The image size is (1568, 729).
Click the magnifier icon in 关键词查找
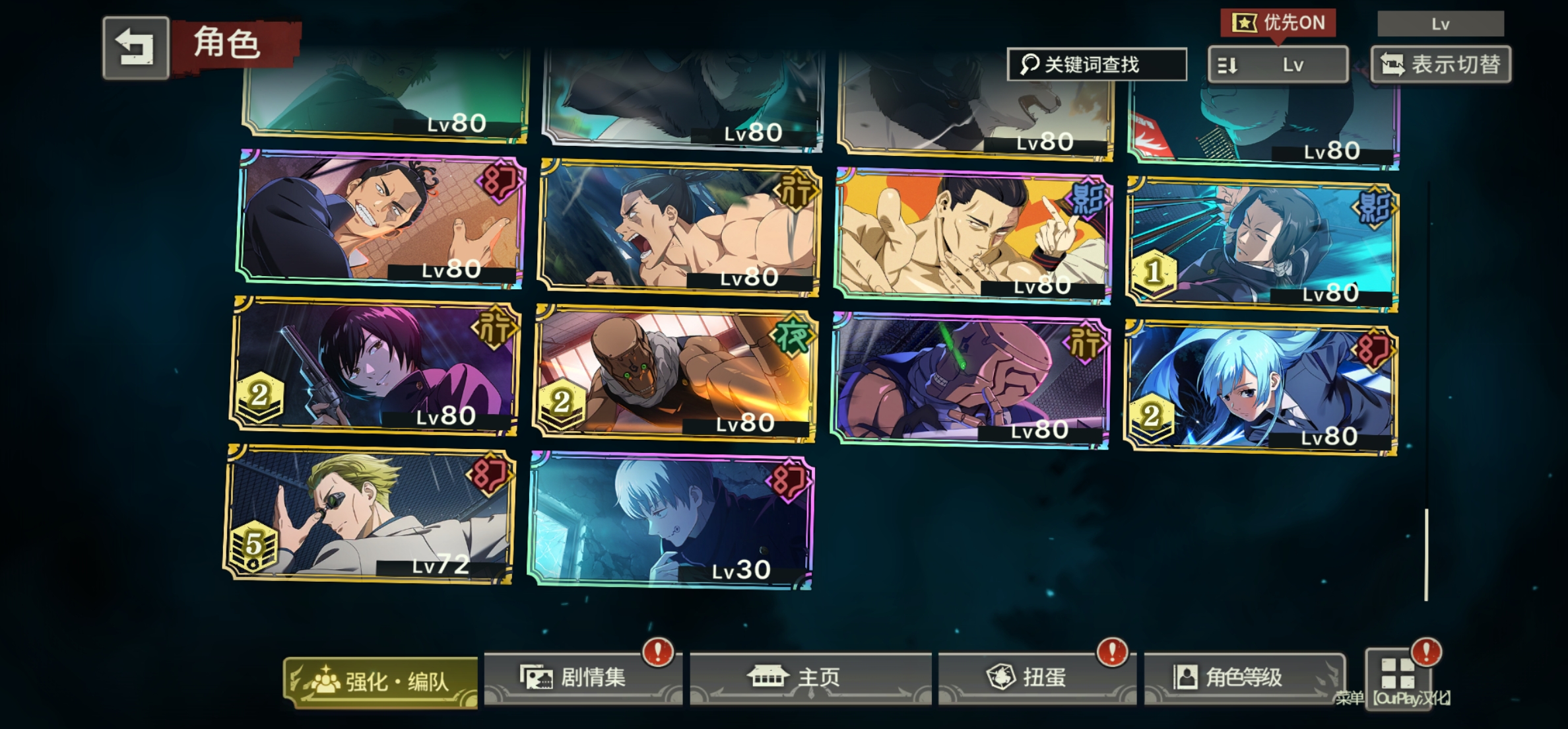tap(1029, 65)
